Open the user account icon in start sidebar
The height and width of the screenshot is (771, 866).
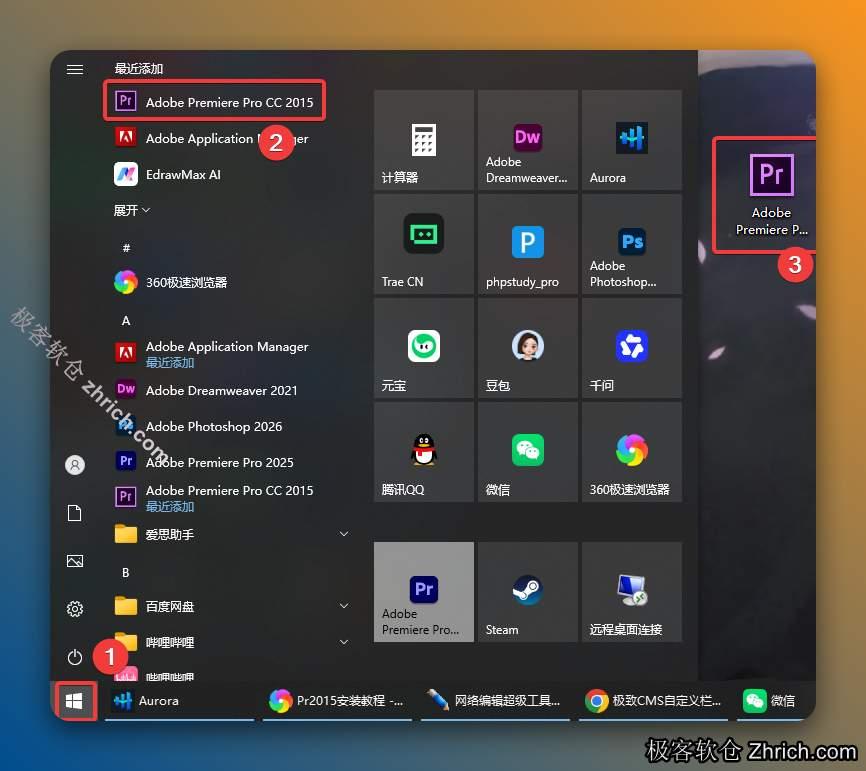(x=75, y=465)
